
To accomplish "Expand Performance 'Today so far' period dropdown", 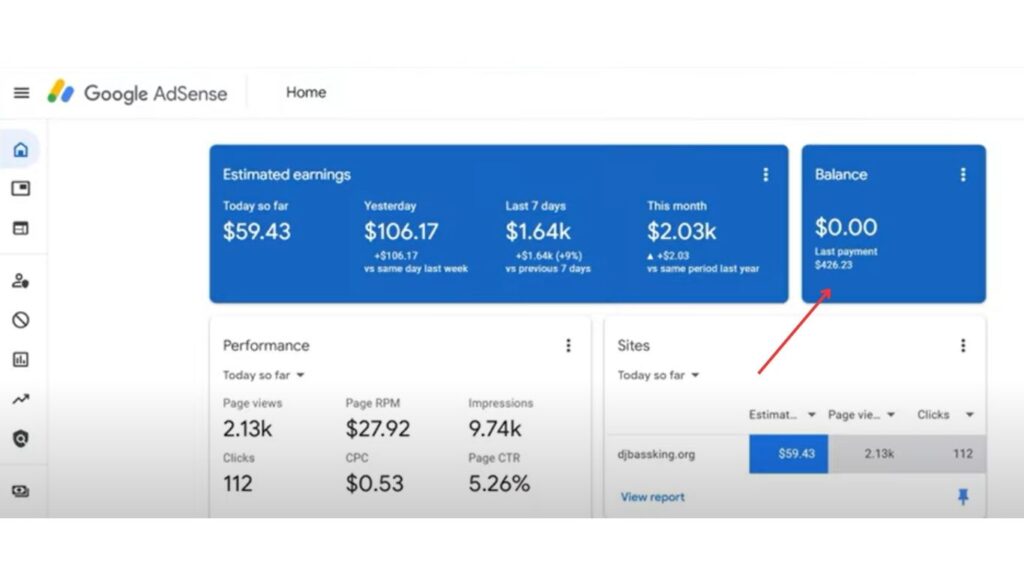I will point(264,375).
